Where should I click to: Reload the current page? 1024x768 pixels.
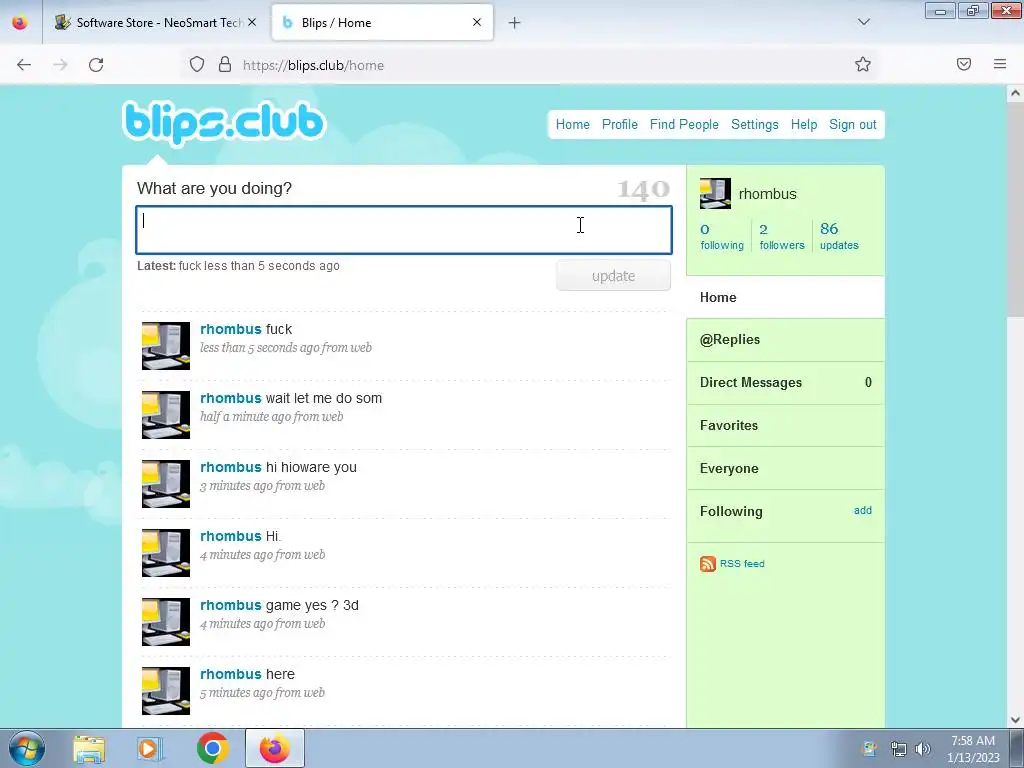click(x=96, y=65)
